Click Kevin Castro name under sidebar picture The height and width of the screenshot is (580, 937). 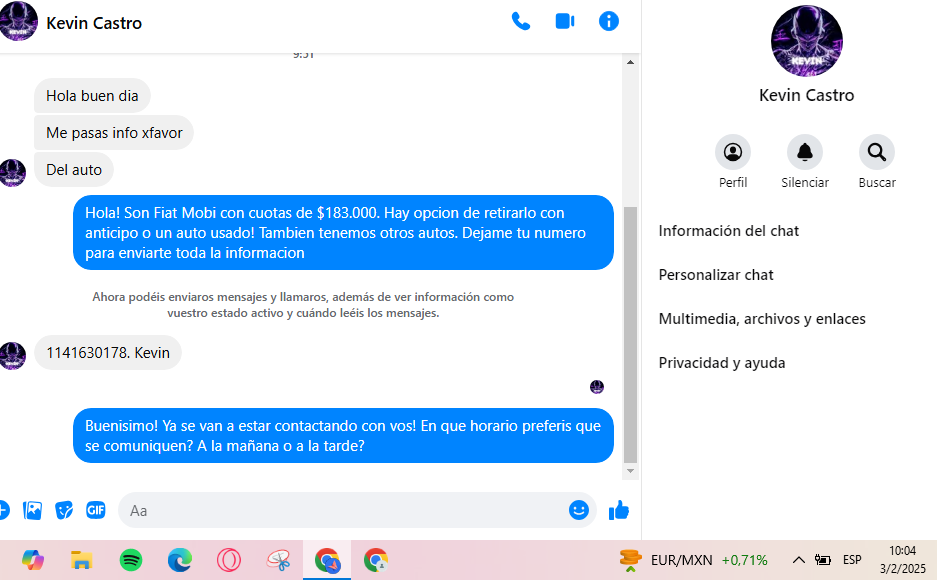[x=806, y=95]
